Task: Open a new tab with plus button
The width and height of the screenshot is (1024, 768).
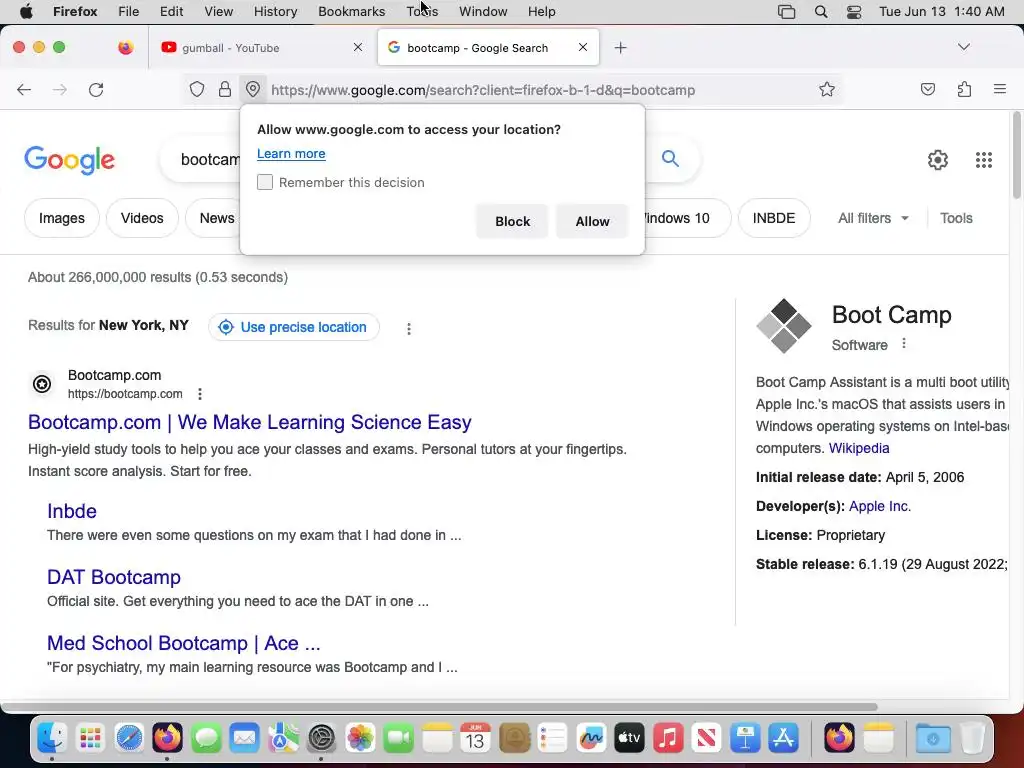Action: [620, 48]
